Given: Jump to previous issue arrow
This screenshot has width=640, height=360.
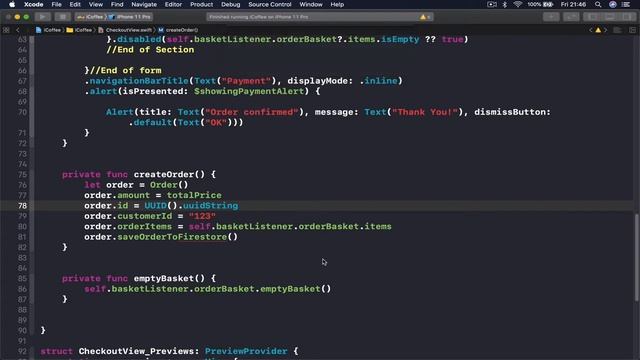Looking at the screenshot, I should point(591,30).
